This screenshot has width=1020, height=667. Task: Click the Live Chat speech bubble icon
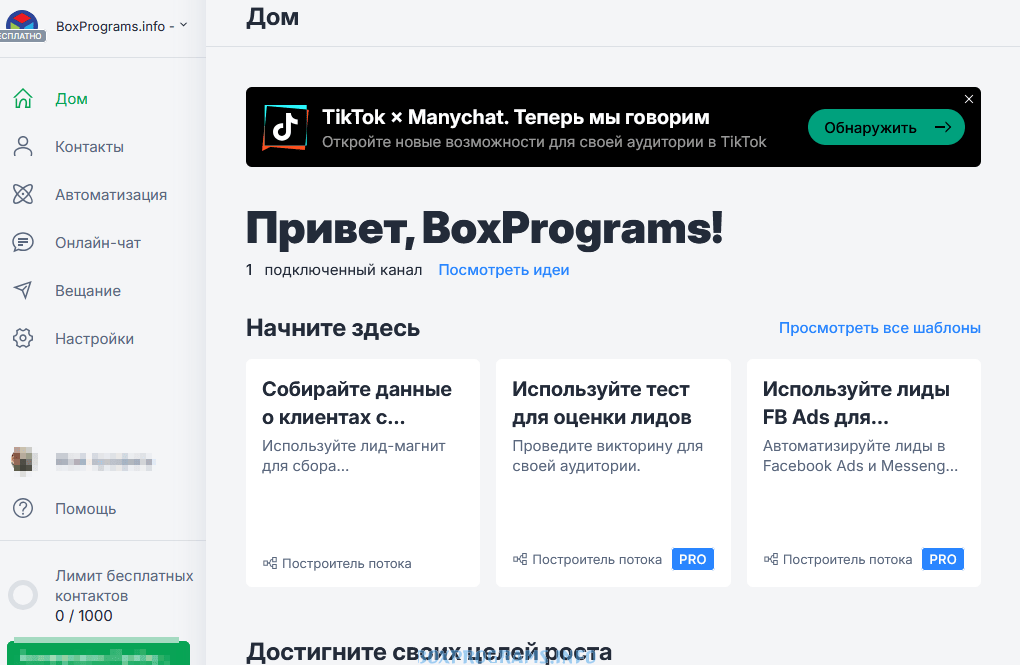[23, 243]
